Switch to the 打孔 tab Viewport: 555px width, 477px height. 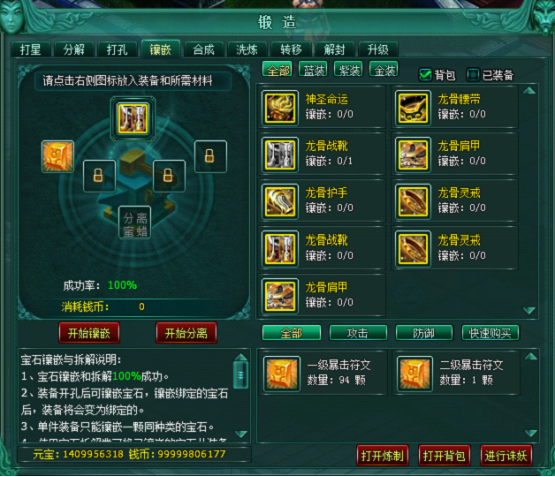point(117,50)
